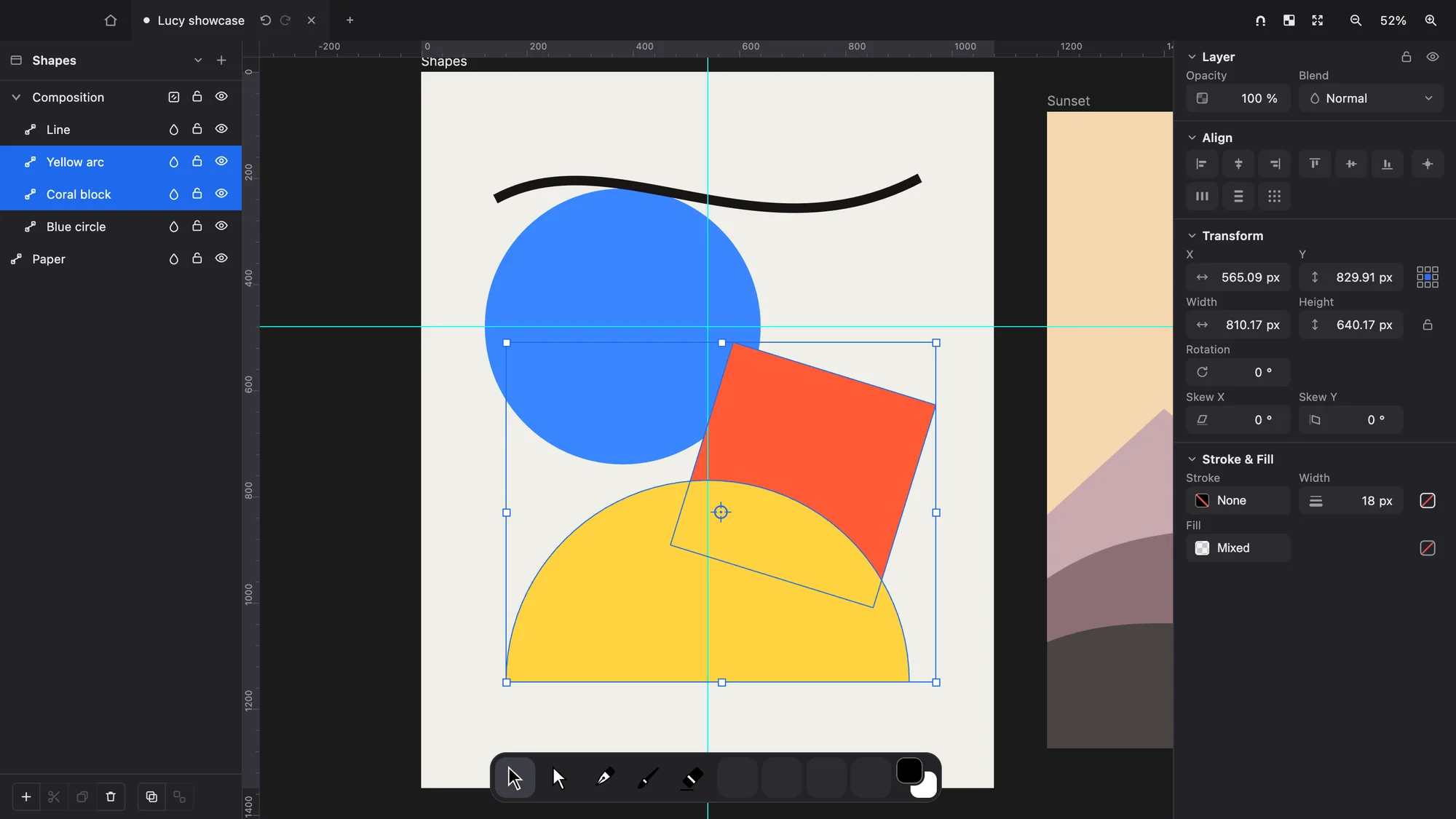Lock the Line layer
Viewport: 1456px width, 819px height.
tap(197, 129)
